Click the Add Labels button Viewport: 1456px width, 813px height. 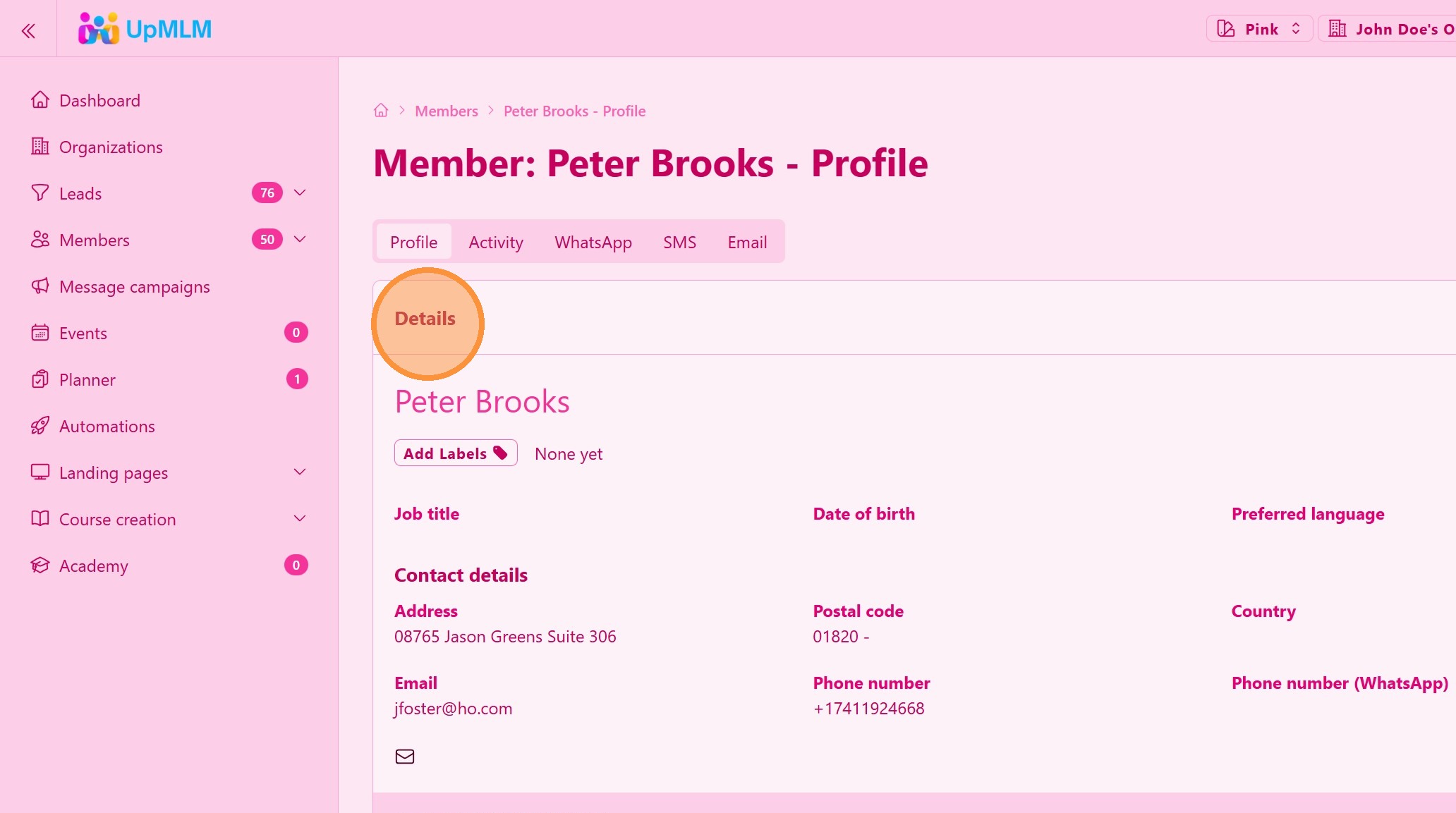[456, 453]
